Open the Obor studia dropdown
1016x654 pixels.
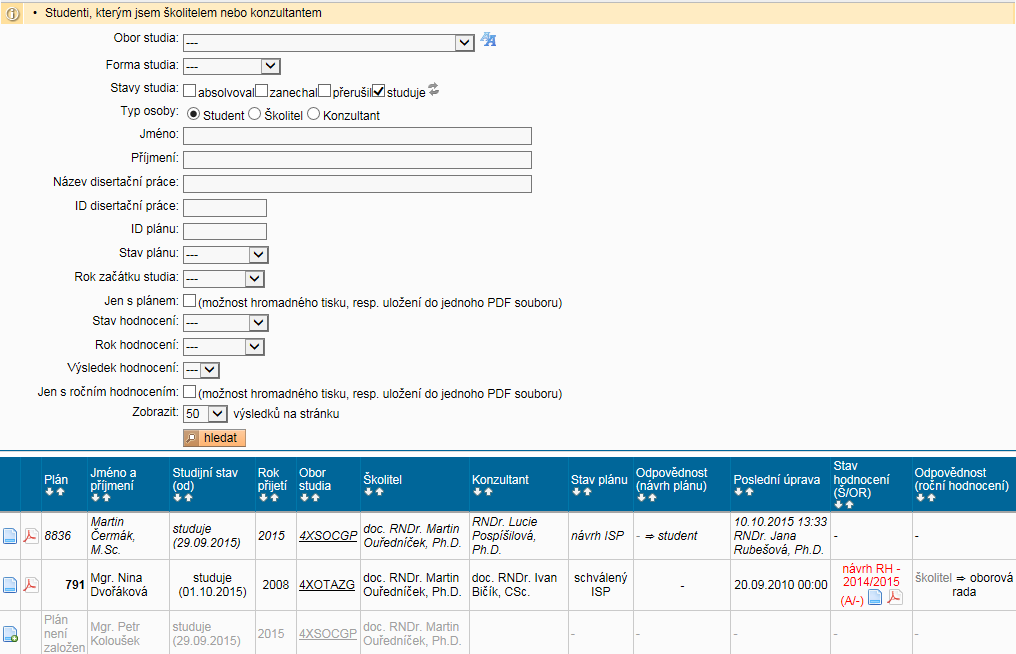(329, 43)
